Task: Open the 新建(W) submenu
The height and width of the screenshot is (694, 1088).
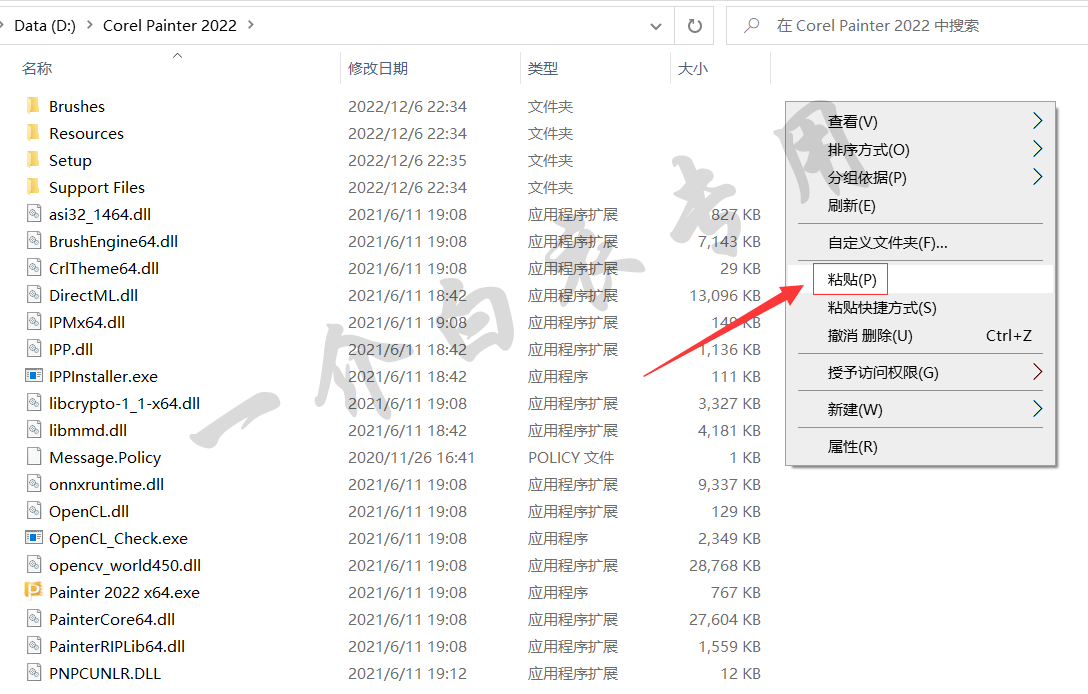Action: (x=921, y=409)
